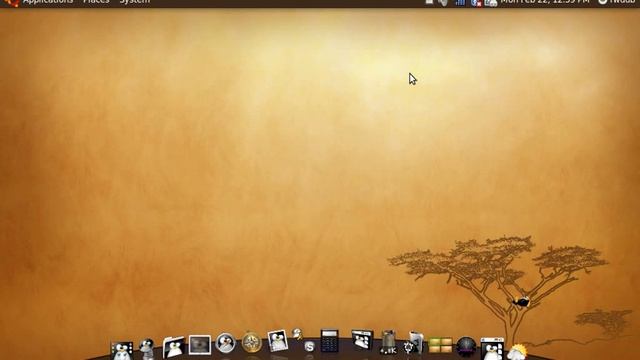Screen dimensions: 640x360
Task: Open the System menu
Action: pos(135,2)
